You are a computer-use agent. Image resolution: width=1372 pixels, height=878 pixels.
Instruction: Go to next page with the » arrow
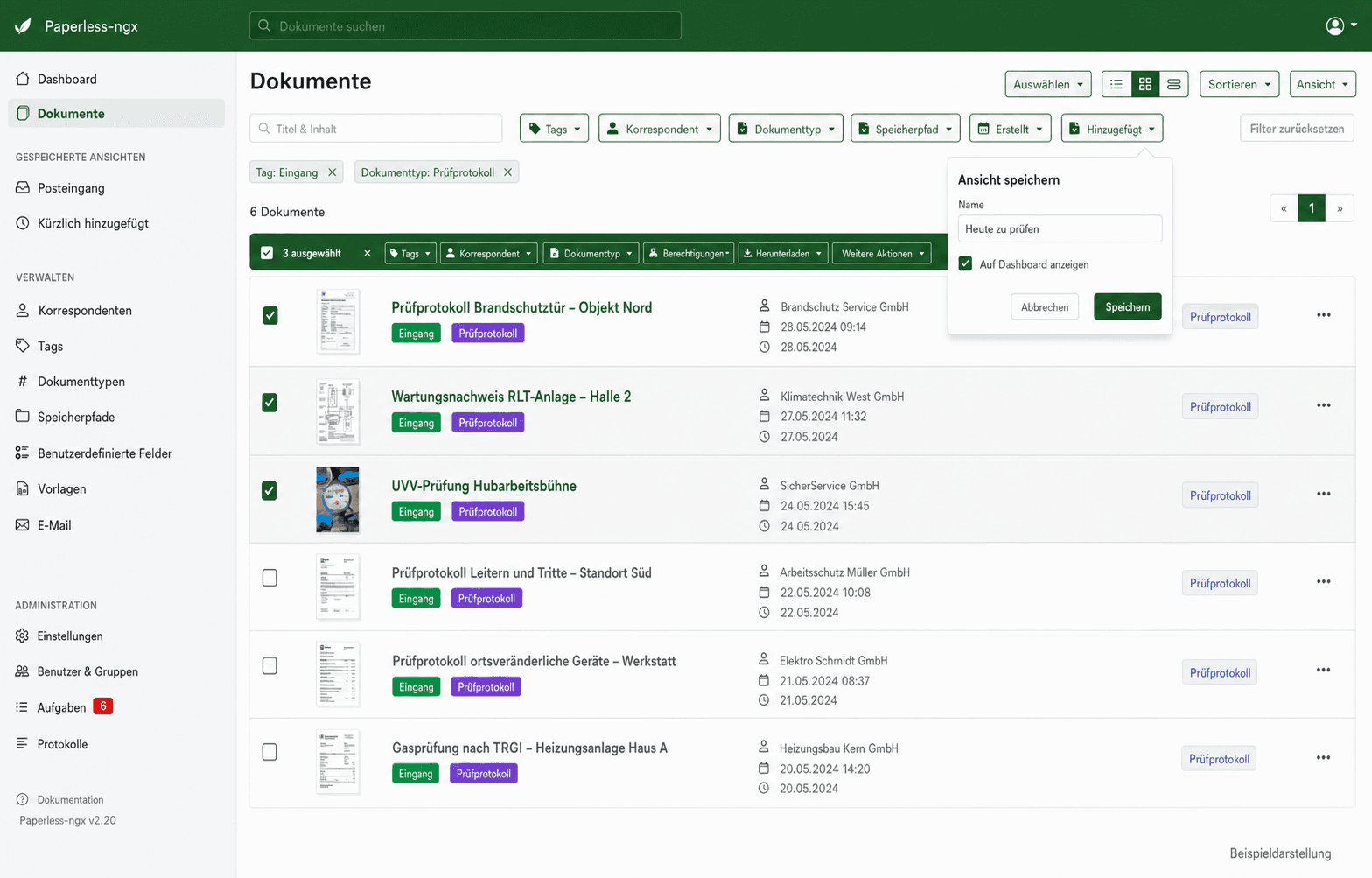tap(1340, 208)
